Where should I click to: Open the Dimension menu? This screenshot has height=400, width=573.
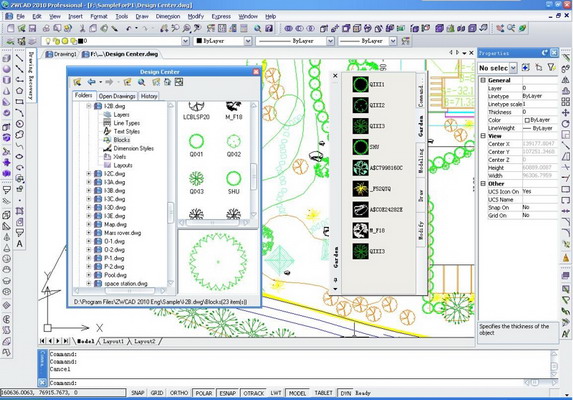[x=168, y=16]
